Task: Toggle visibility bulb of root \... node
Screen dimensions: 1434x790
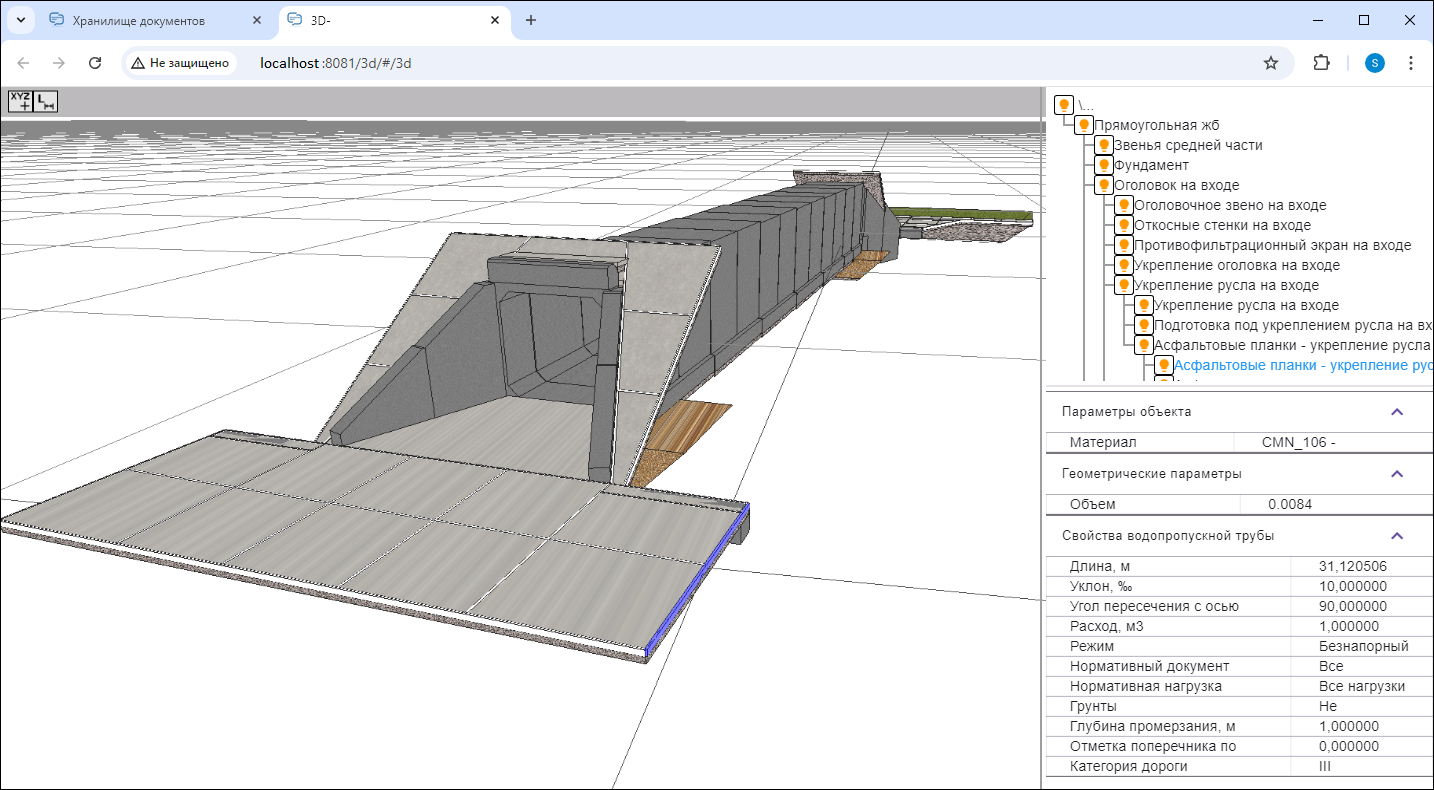Action: pyautogui.click(x=1064, y=105)
